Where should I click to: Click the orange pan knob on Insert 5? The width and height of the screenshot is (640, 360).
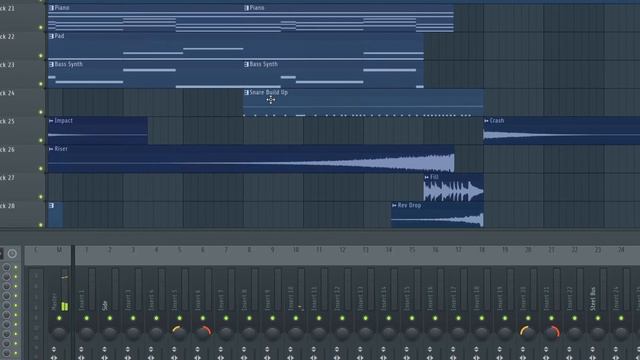click(179, 333)
